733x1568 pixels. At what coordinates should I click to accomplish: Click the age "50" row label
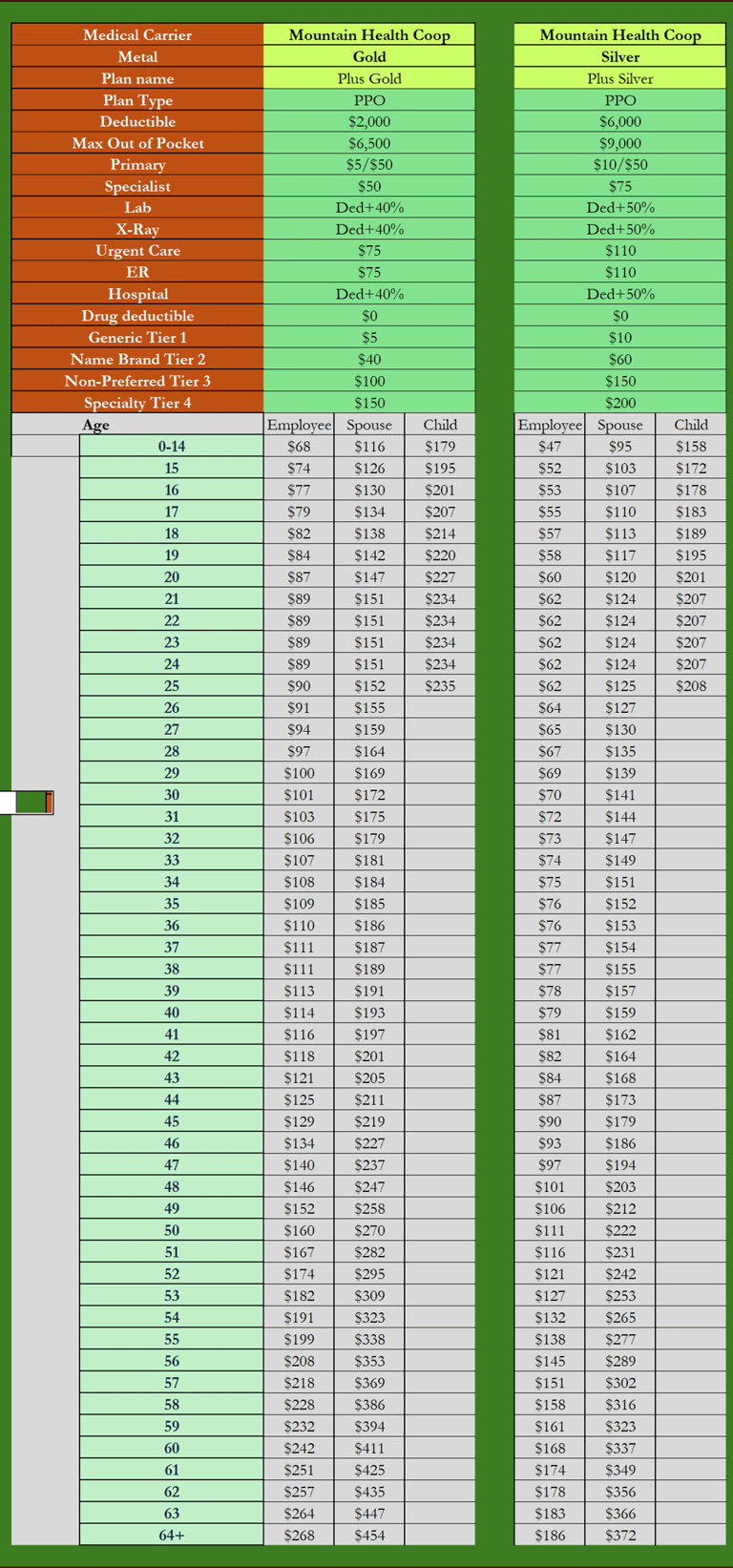pyautogui.click(x=172, y=1230)
